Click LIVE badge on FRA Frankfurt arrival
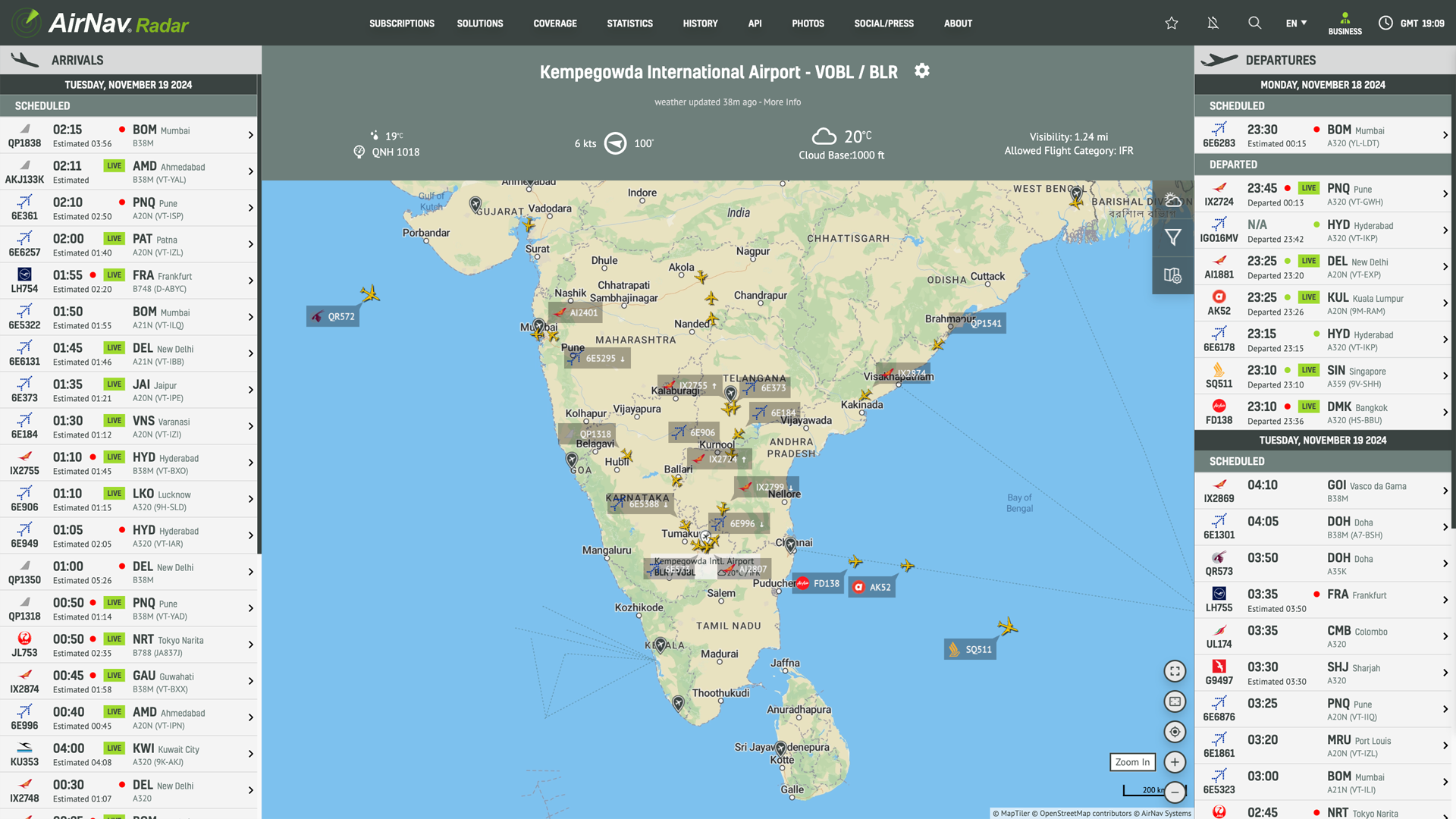This screenshot has height=819, width=1456. pyautogui.click(x=114, y=275)
